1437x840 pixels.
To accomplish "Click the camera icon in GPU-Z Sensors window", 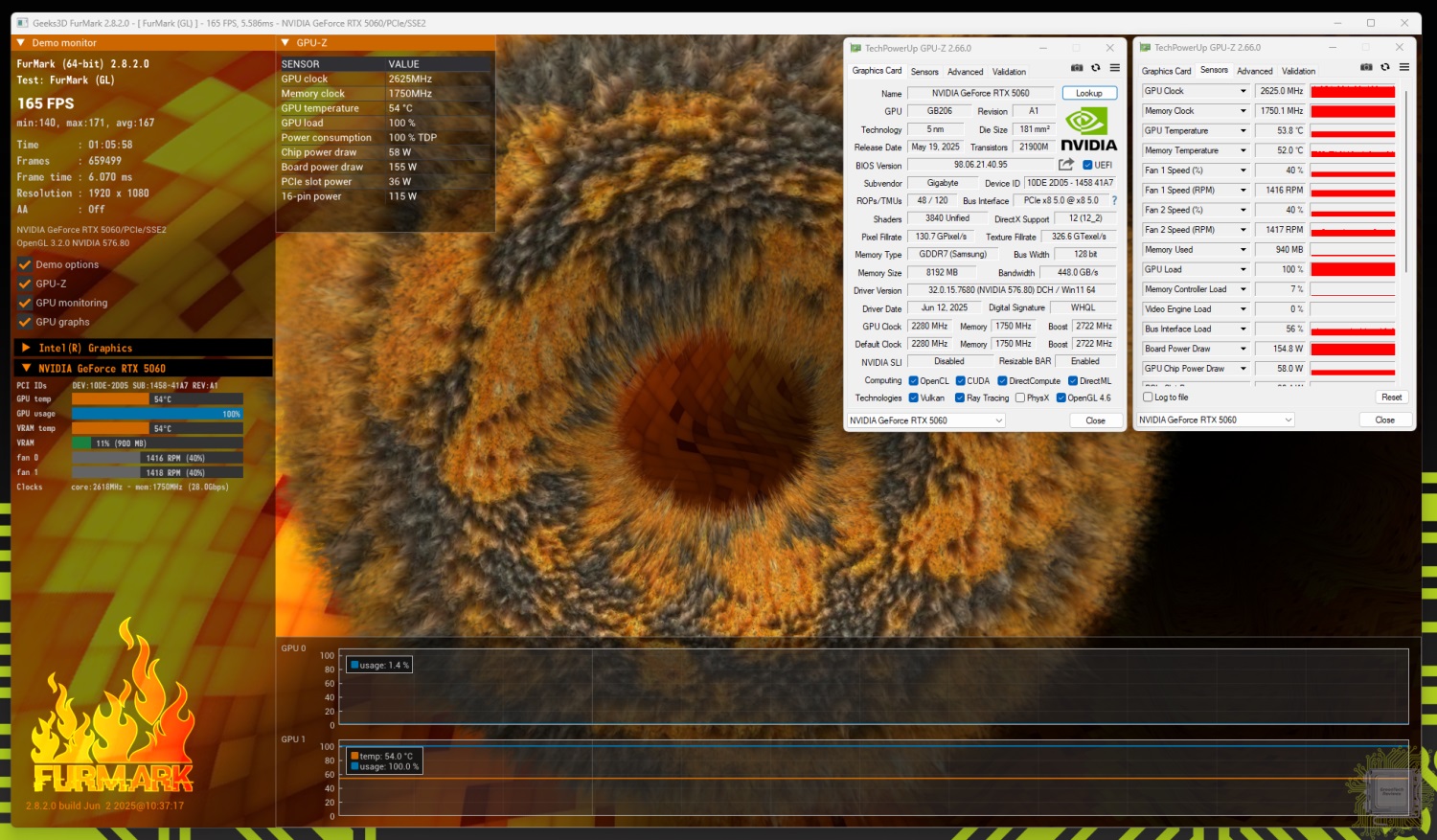I will [1366, 67].
